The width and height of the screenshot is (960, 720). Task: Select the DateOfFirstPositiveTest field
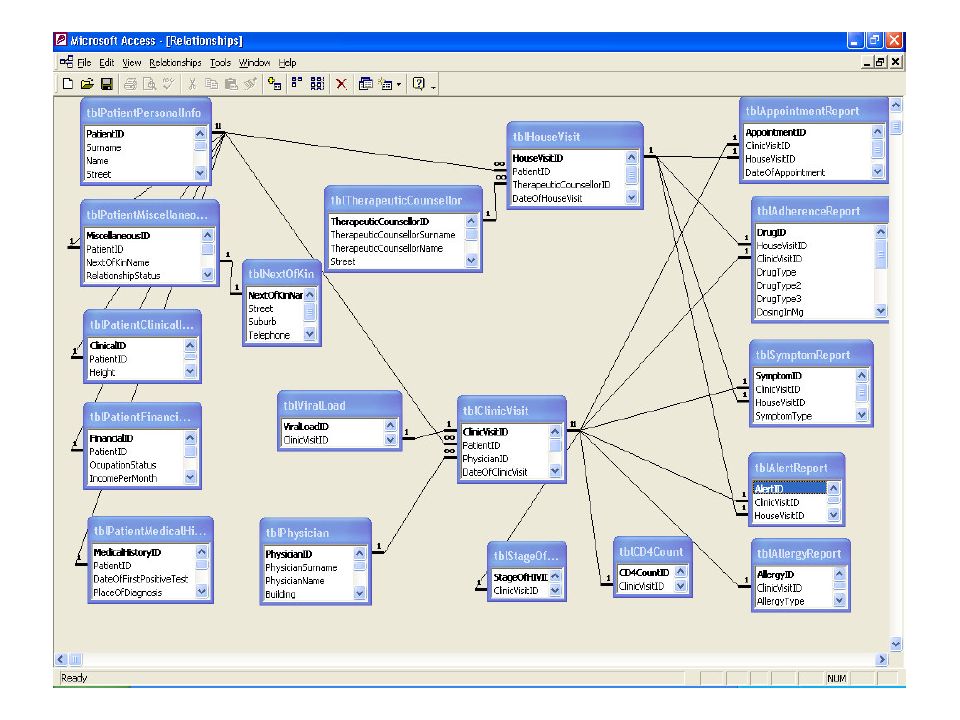tap(141, 579)
